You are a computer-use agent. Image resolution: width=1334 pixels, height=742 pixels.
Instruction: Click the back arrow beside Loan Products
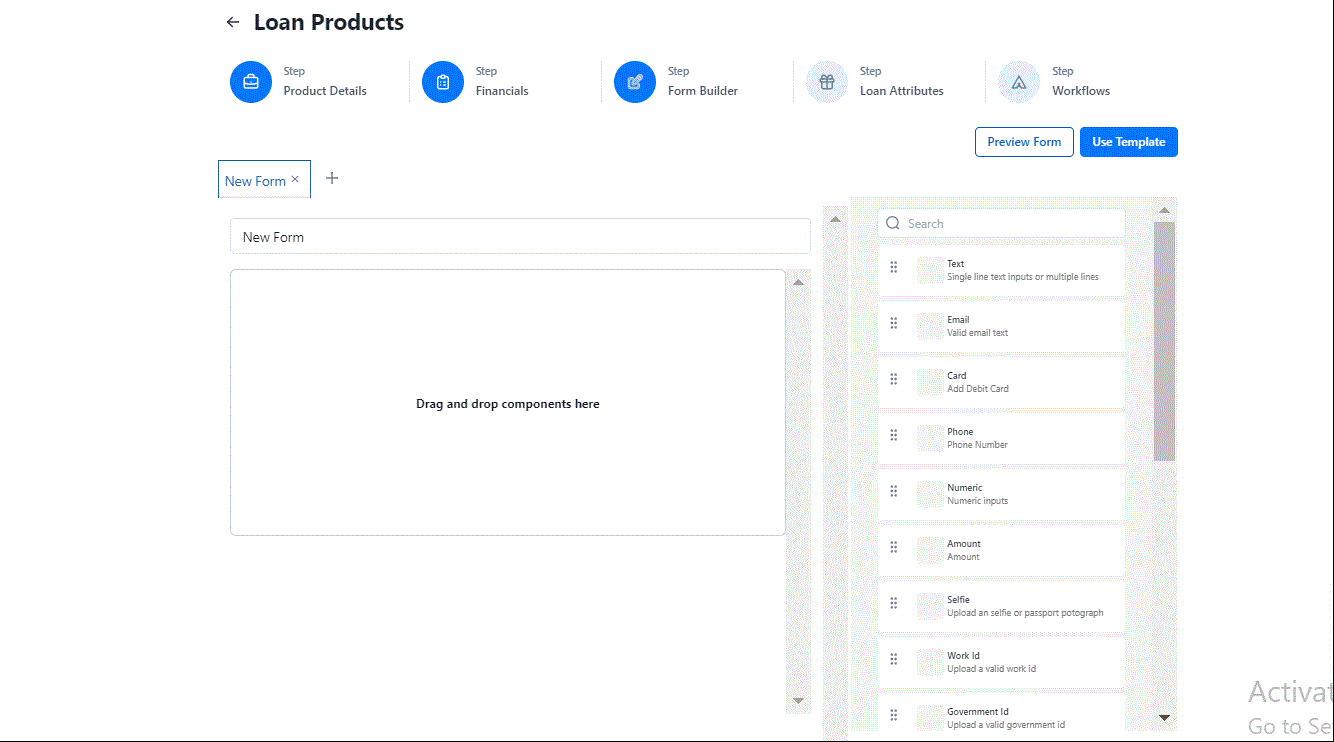coord(233,22)
